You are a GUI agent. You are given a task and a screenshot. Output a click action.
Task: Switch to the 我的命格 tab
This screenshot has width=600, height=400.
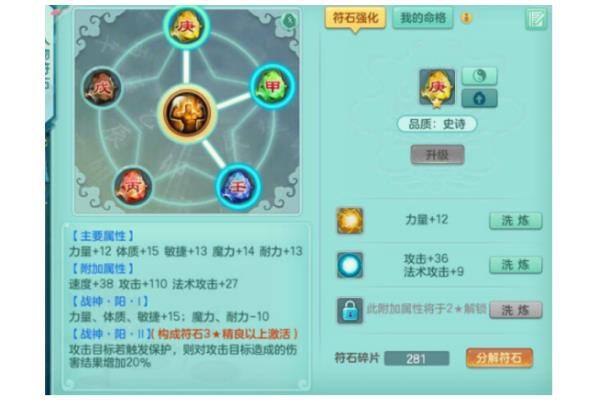tap(423, 18)
